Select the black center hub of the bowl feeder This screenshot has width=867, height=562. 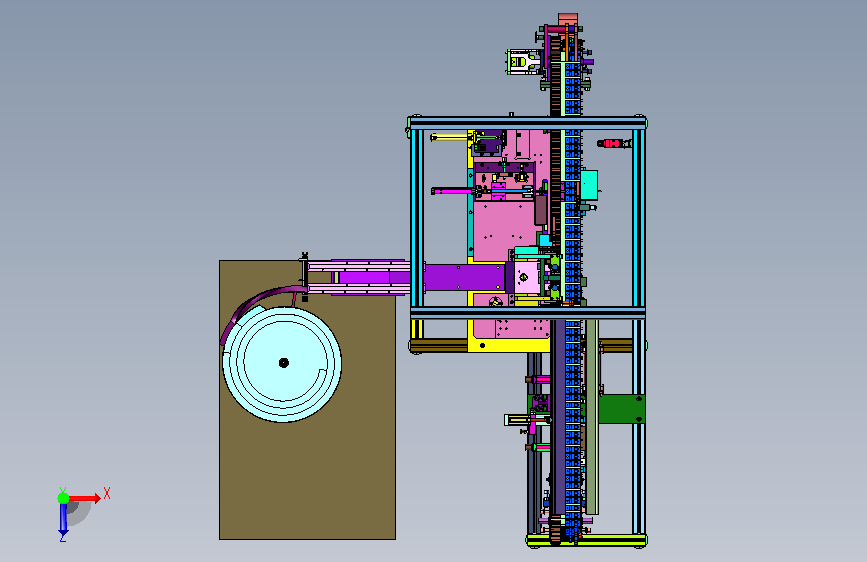(x=284, y=363)
